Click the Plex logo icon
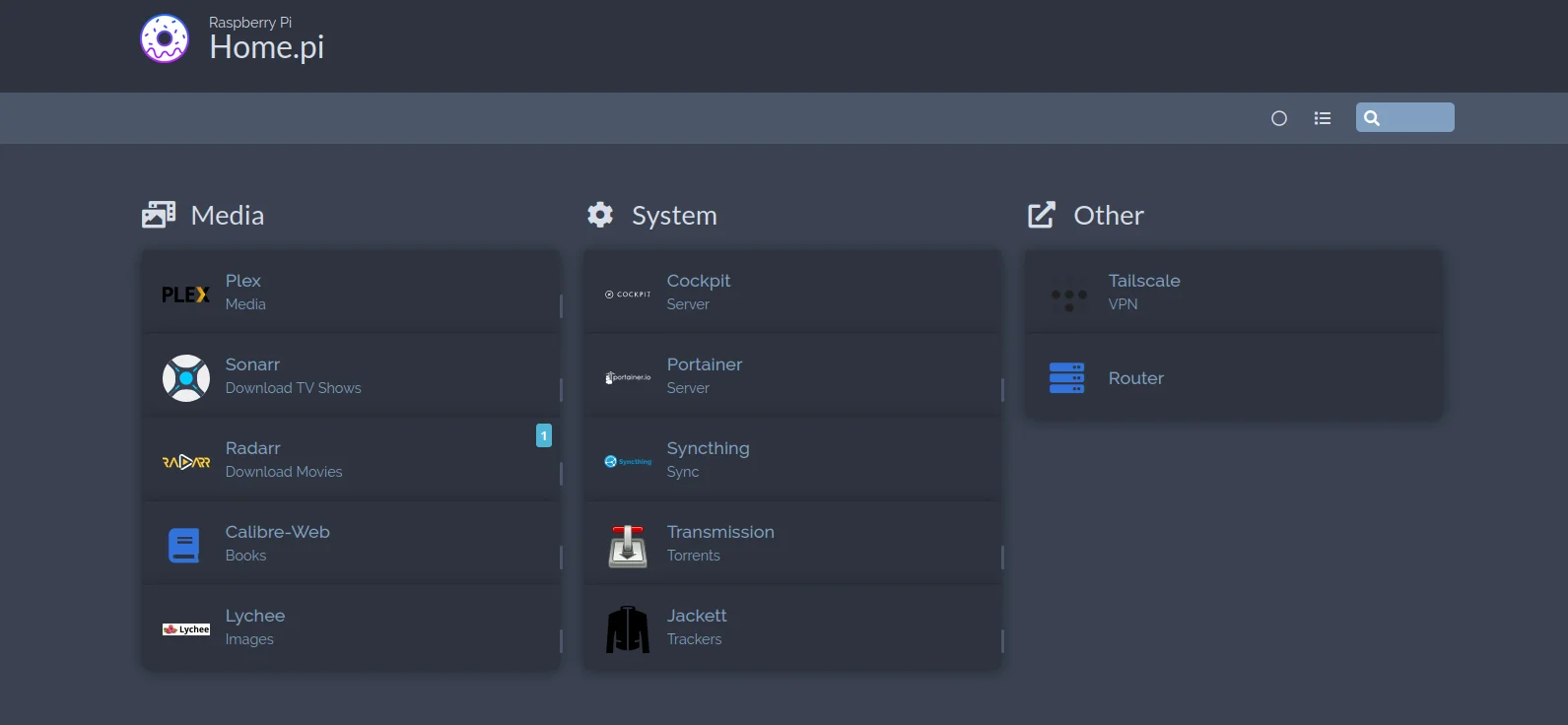 coord(185,295)
